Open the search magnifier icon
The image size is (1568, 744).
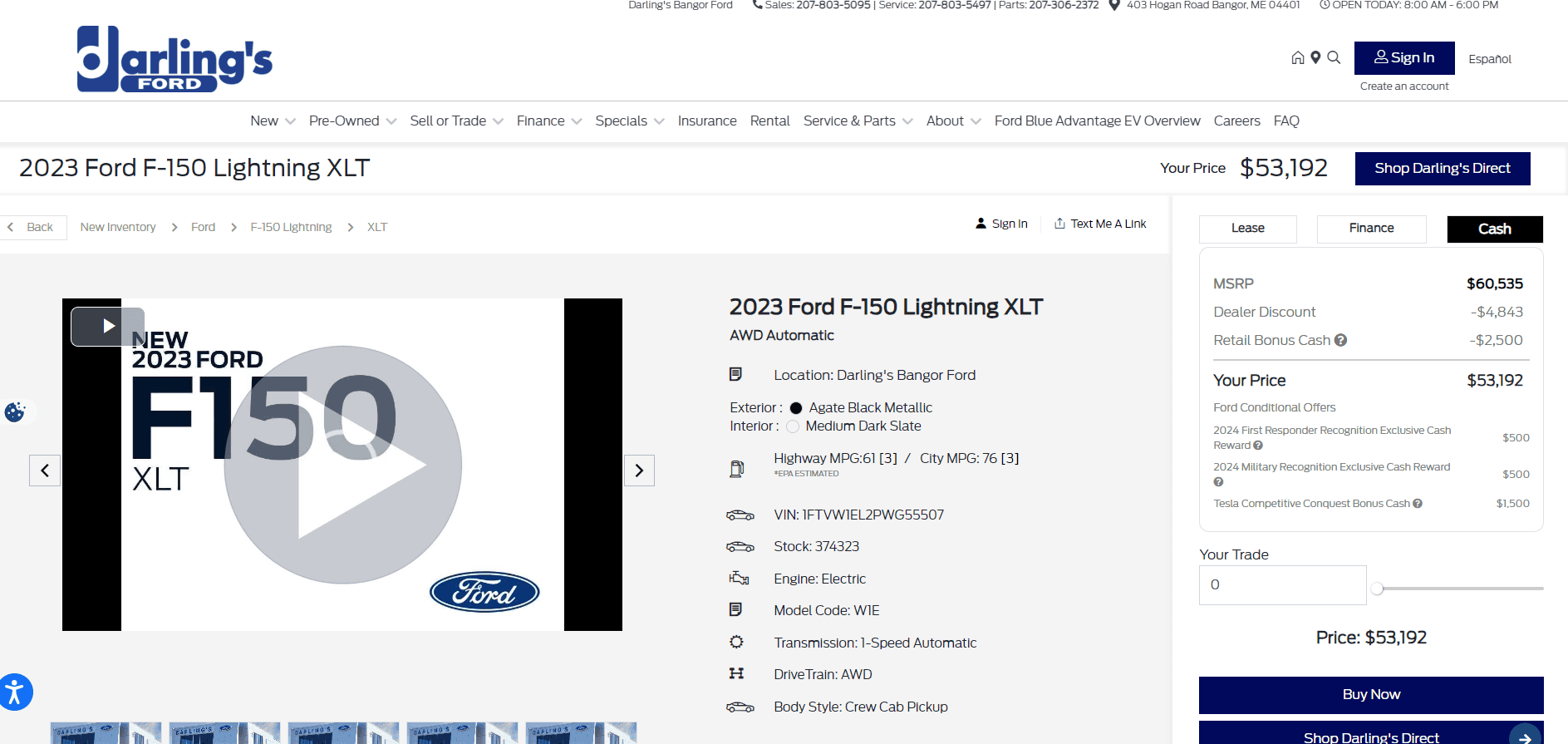1334,57
